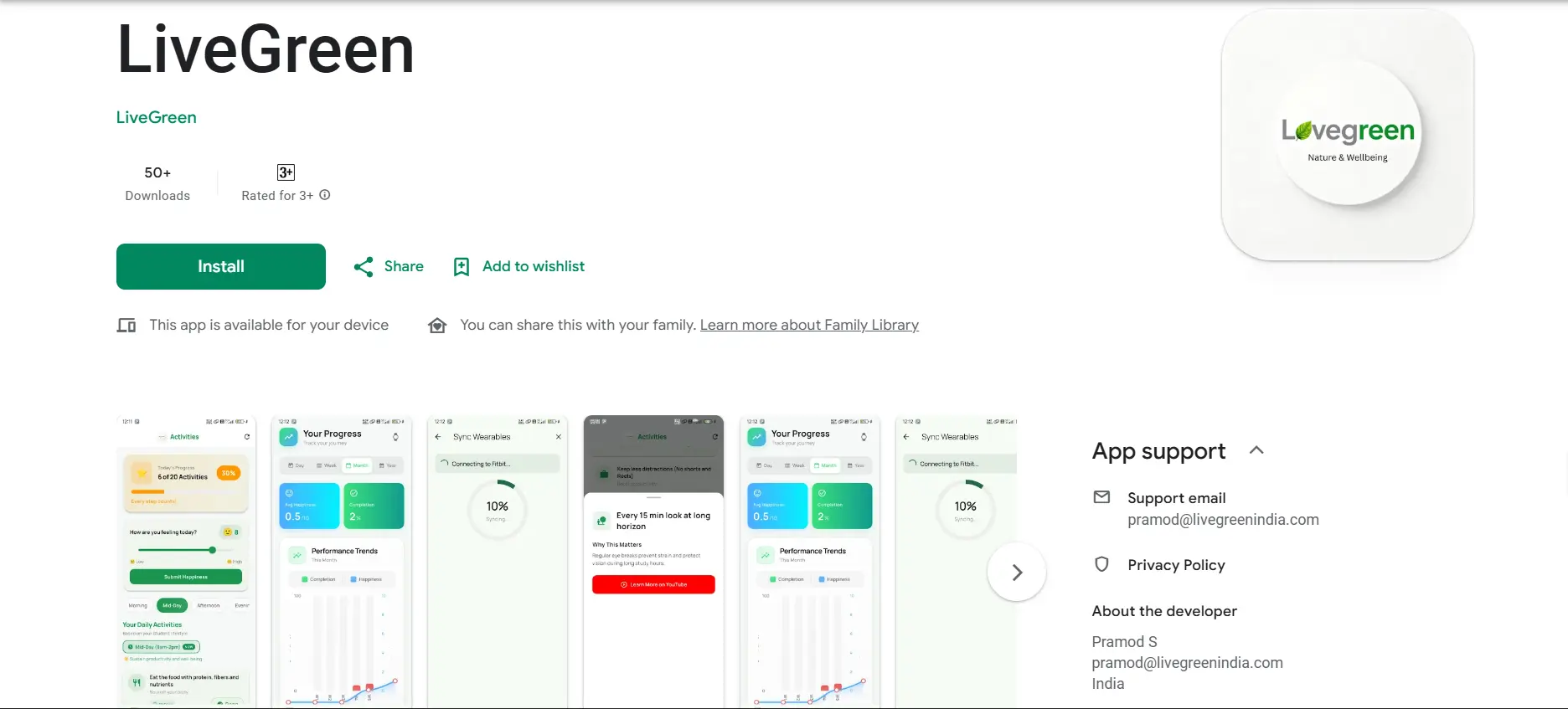Click the LiveGreen app title
This screenshot has height=709, width=1568.
click(x=266, y=50)
